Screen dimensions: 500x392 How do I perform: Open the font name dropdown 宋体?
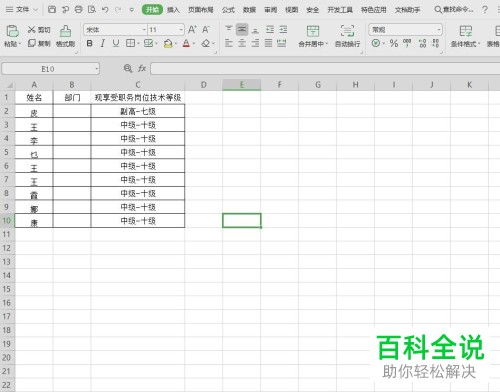144,30
